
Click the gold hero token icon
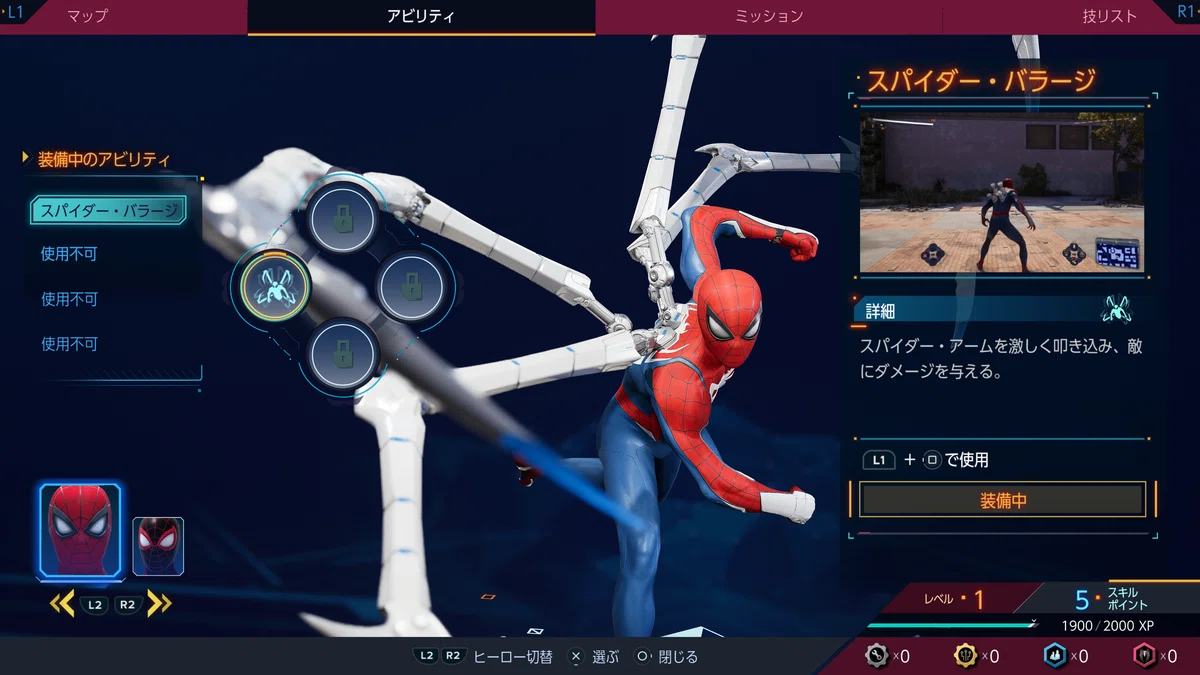click(x=966, y=656)
